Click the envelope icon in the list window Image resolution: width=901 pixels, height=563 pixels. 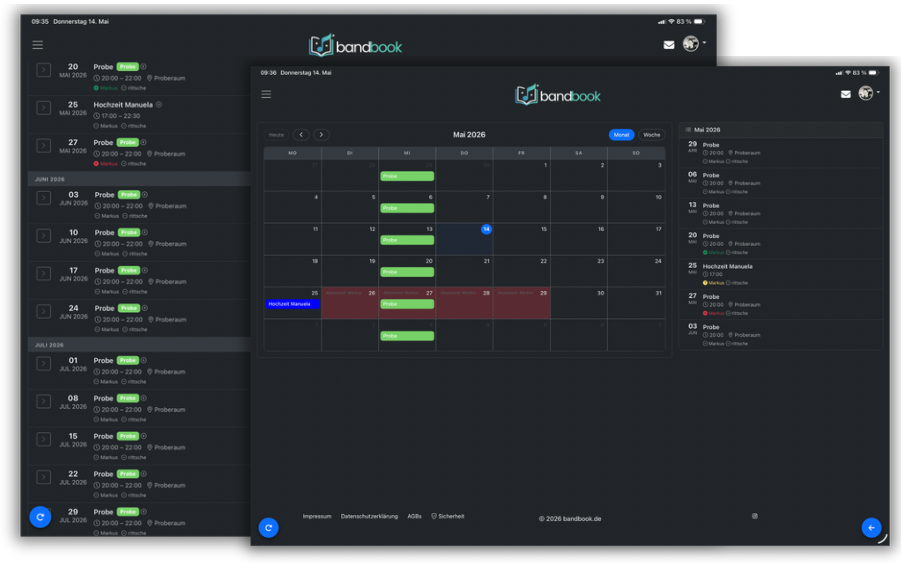pyautogui.click(x=668, y=45)
